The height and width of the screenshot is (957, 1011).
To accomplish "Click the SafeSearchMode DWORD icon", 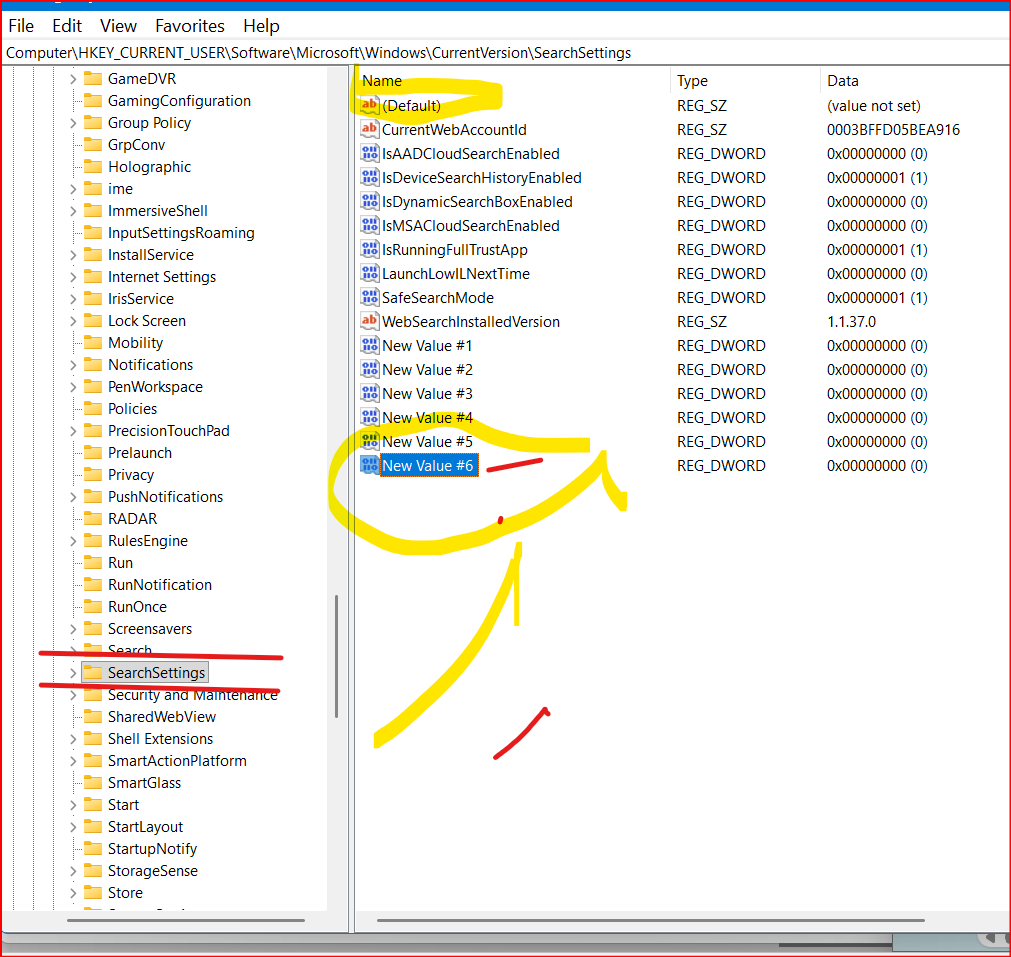I will pos(369,297).
